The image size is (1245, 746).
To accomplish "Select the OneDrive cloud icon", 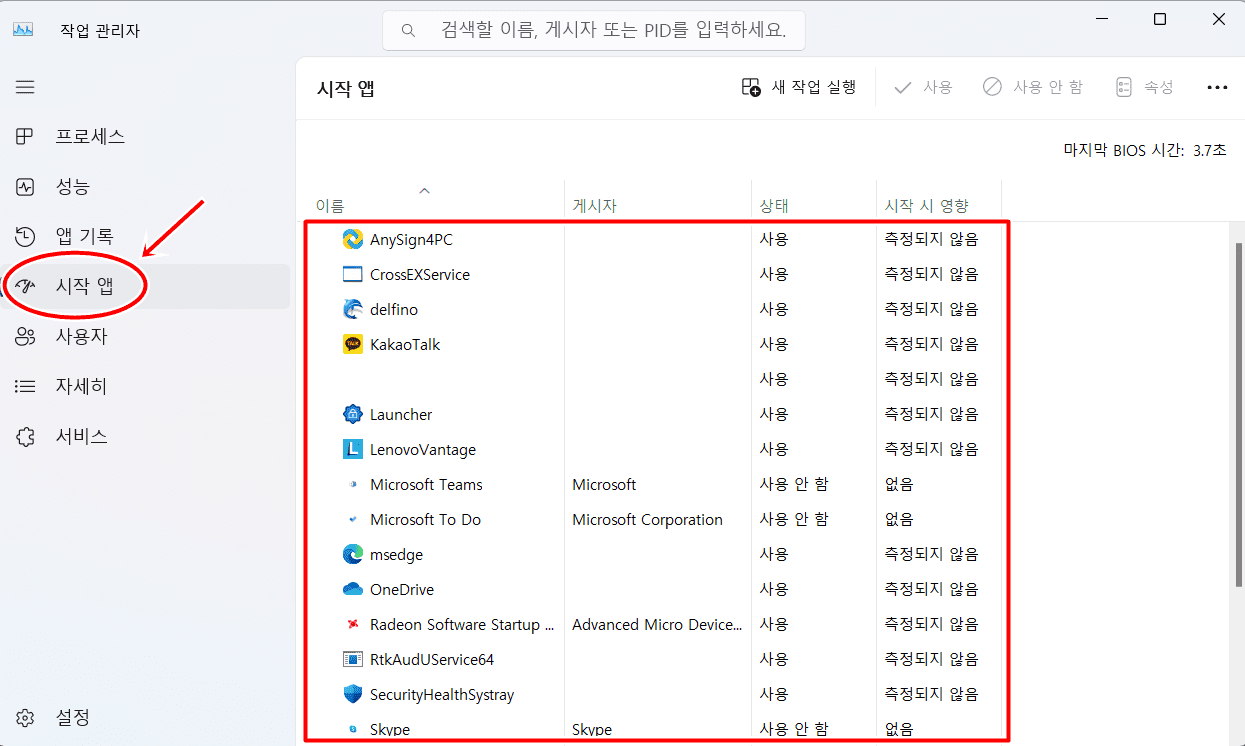I will point(352,589).
